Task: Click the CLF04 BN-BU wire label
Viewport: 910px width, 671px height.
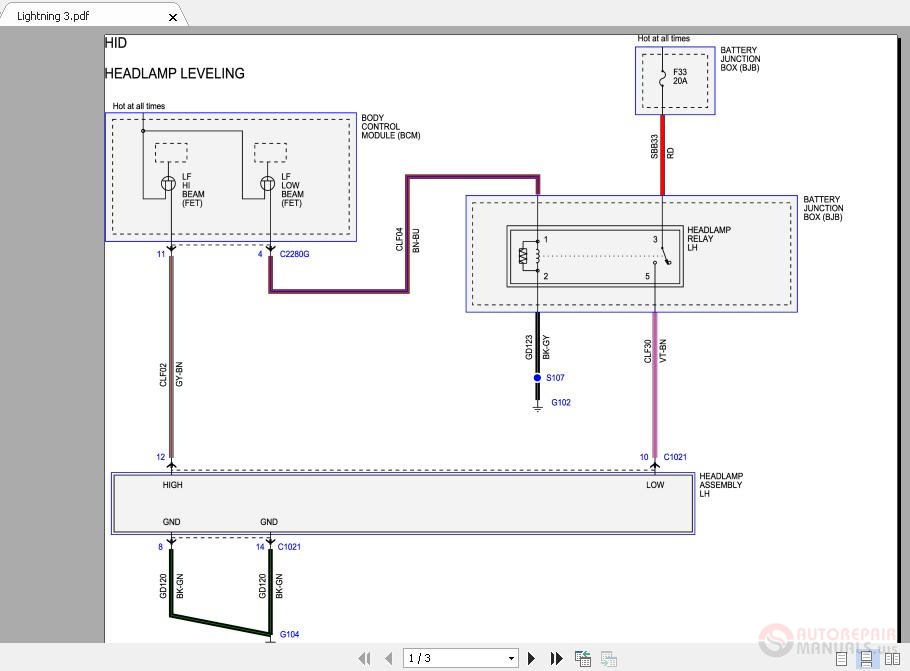Action: 407,240
